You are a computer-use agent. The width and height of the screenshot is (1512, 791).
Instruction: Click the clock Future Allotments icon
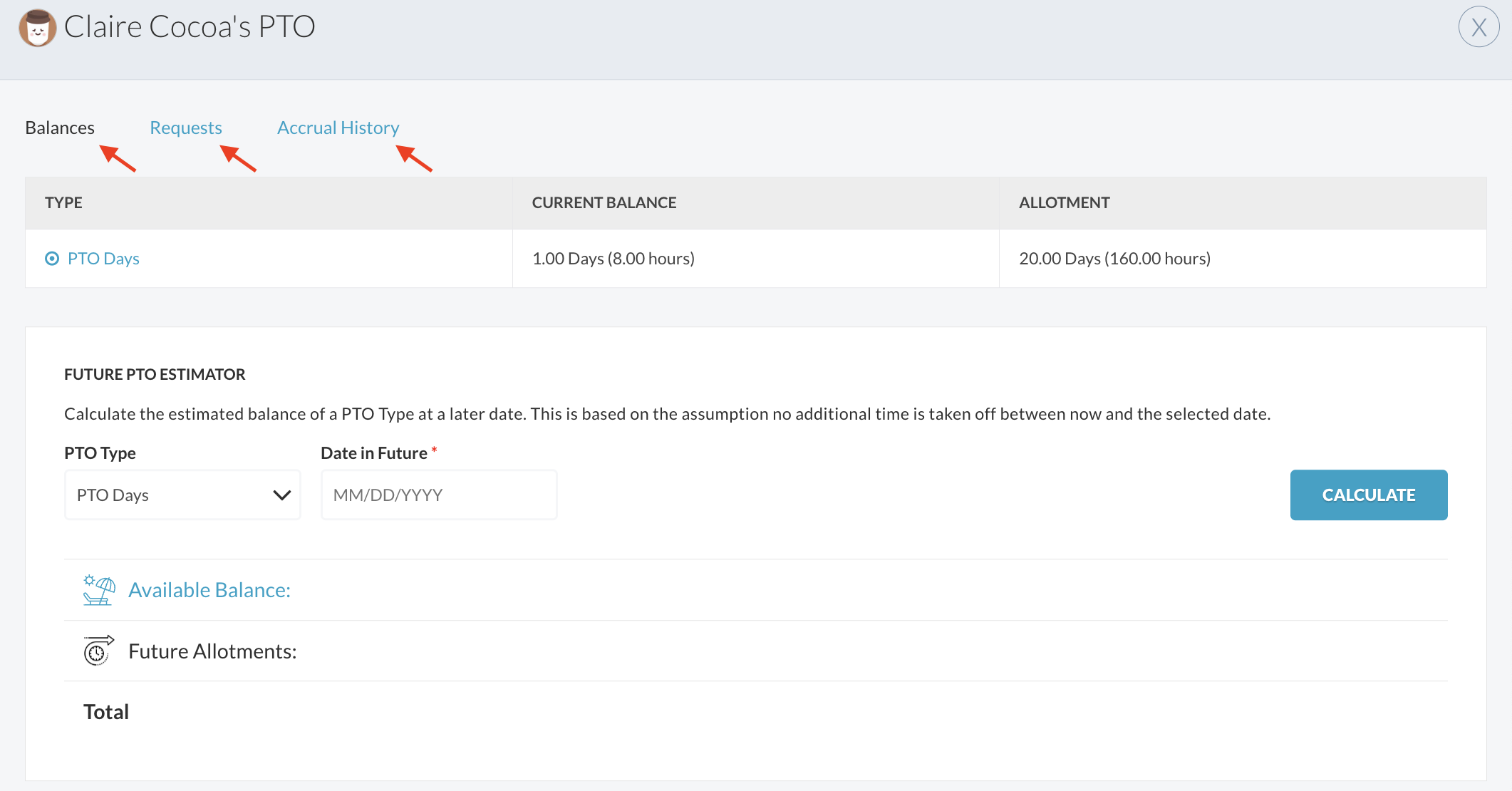coord(98,651)
